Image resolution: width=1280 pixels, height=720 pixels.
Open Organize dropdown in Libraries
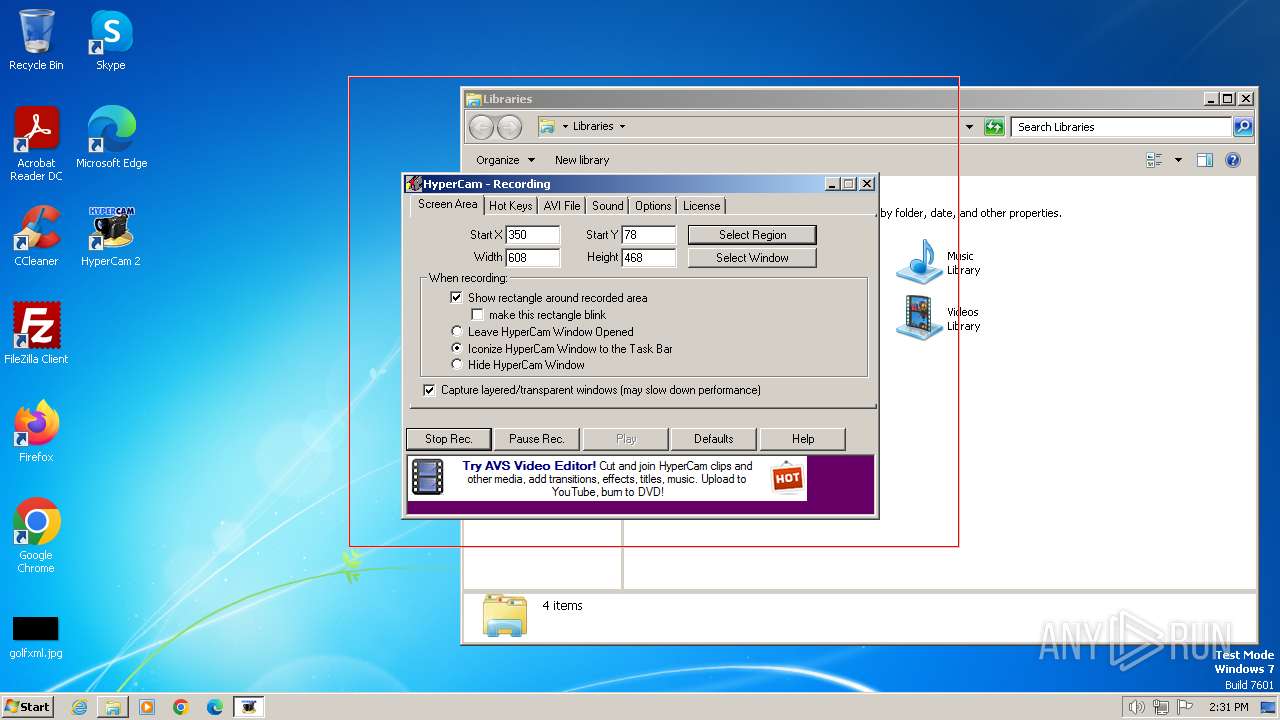click(505, 160)
